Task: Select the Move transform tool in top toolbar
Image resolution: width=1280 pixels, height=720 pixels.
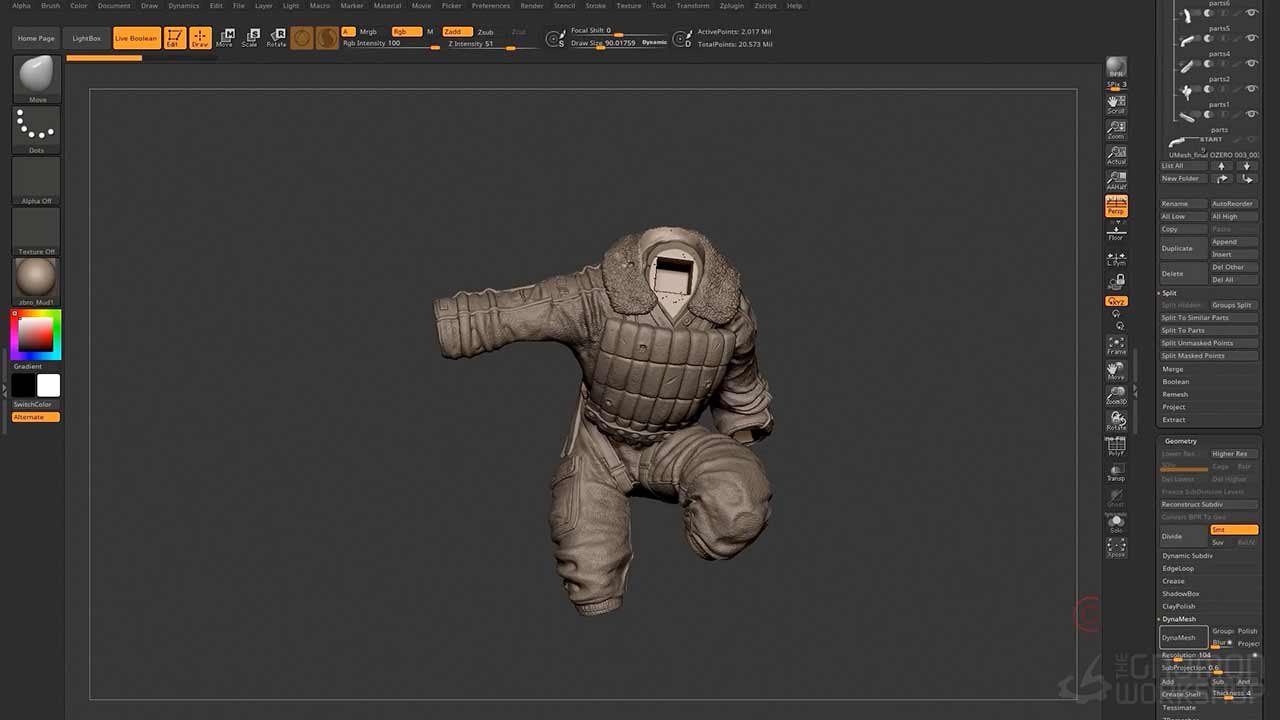Action: pos(225,38)
